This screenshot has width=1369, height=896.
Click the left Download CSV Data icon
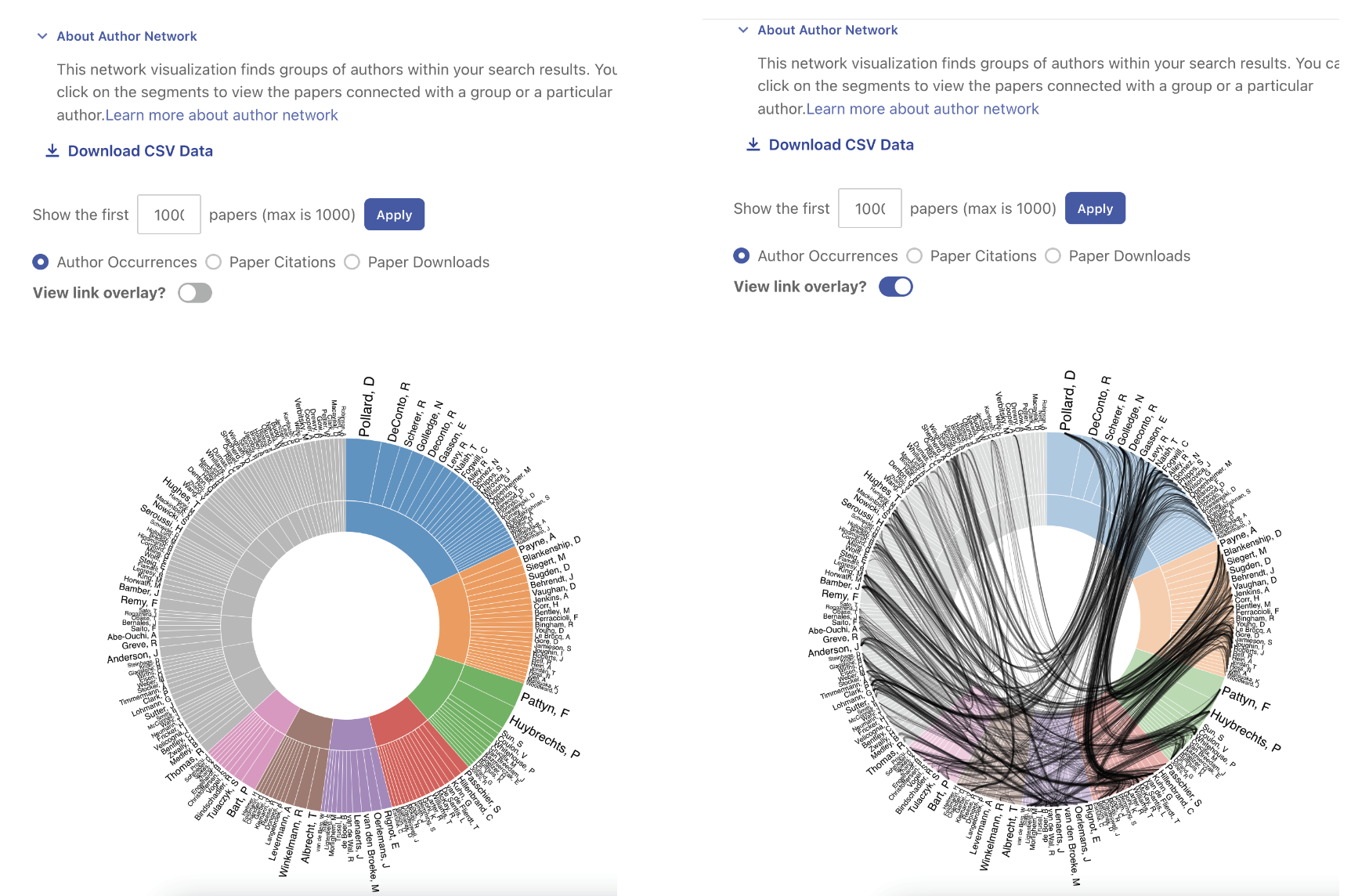[52, 150]
